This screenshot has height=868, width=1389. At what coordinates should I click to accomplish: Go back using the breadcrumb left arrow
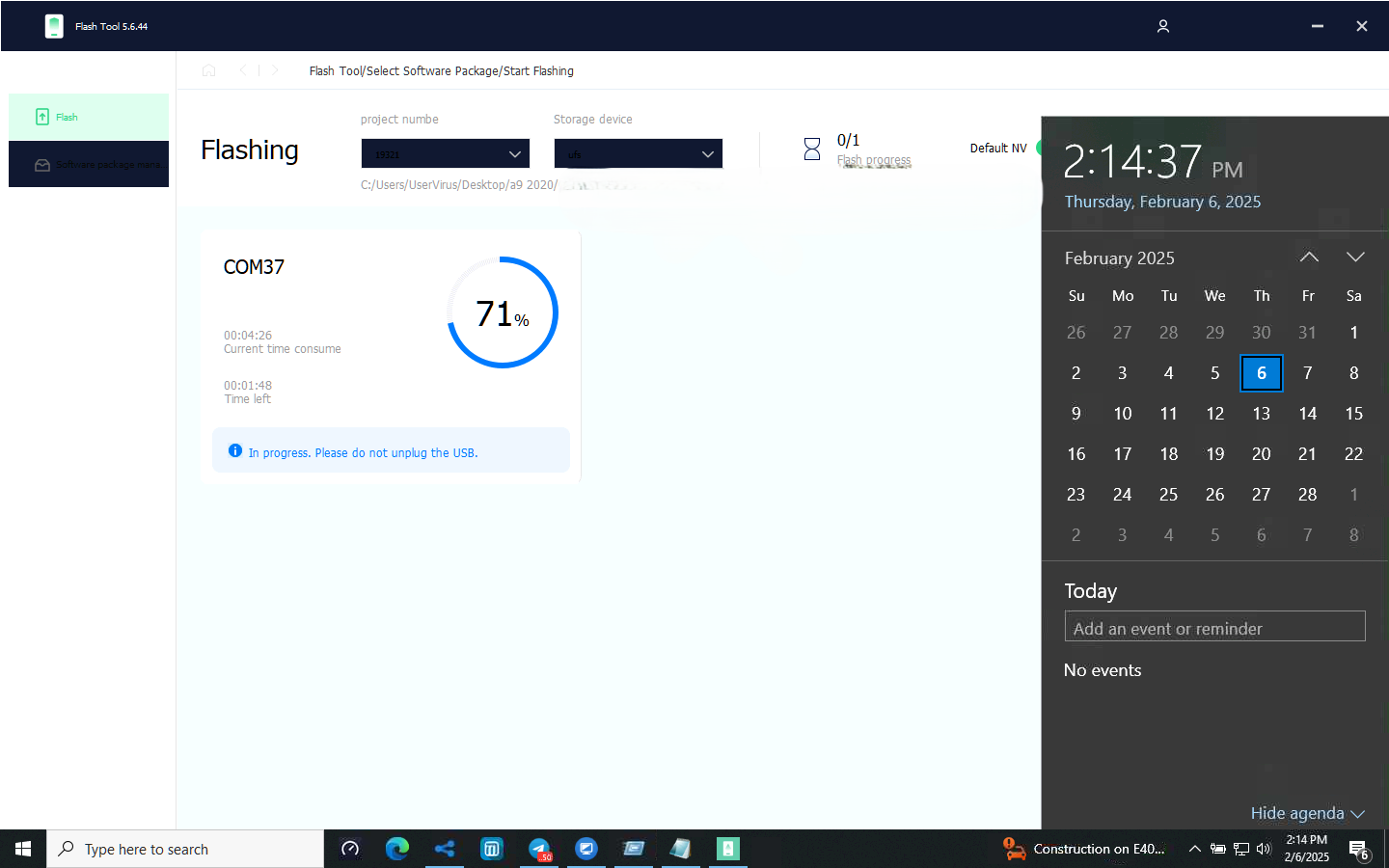point(243,70)
